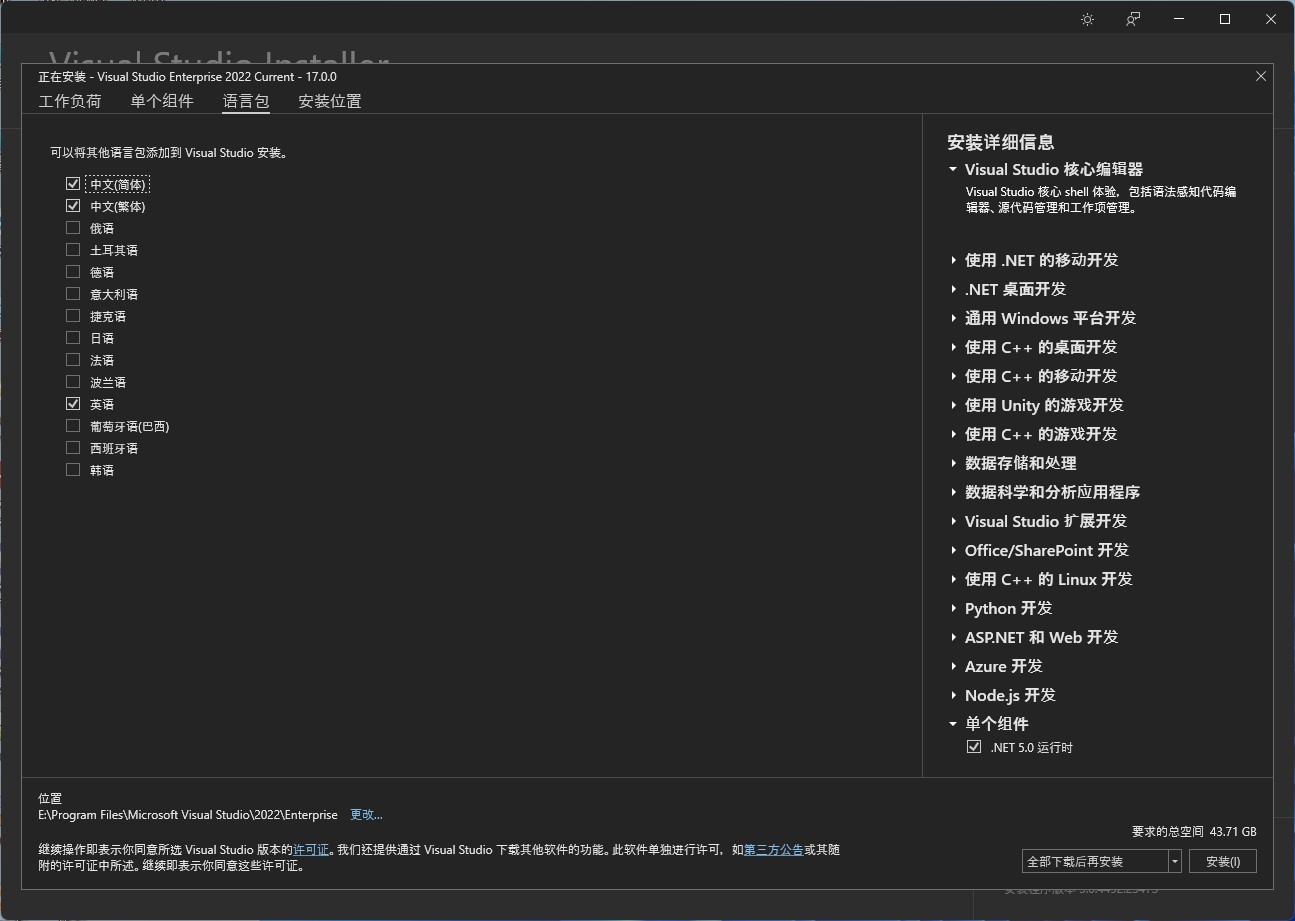The width and height of the screenshot is (1295, 921).
Task: Enable the 意大利语 language pack
Action: [73, 294]
